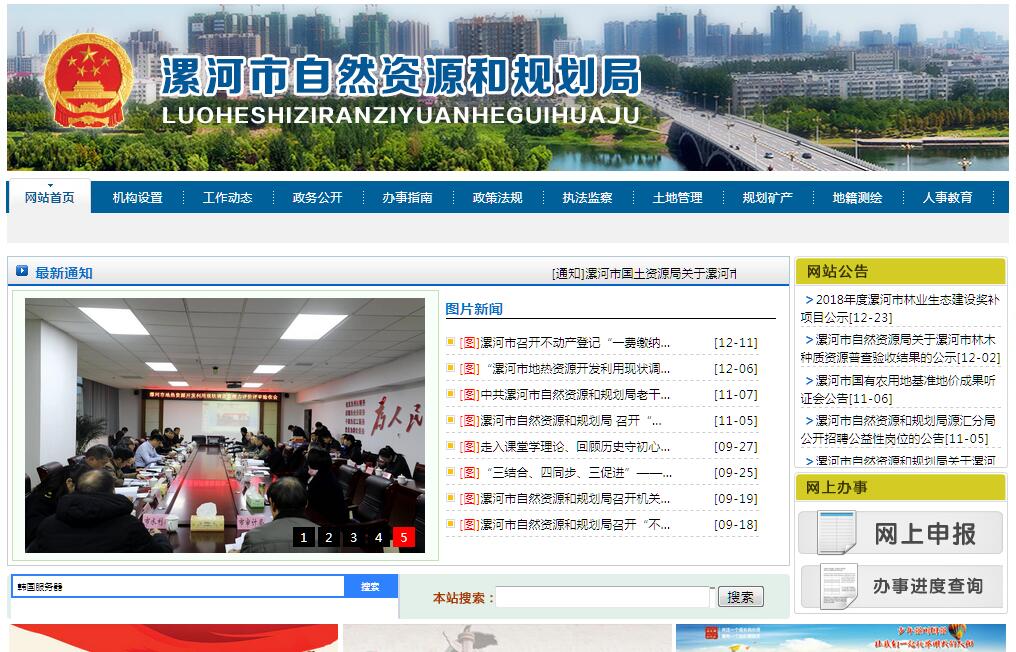
Task: Click the 网上申报 document icon
Action: click(836, 532)
